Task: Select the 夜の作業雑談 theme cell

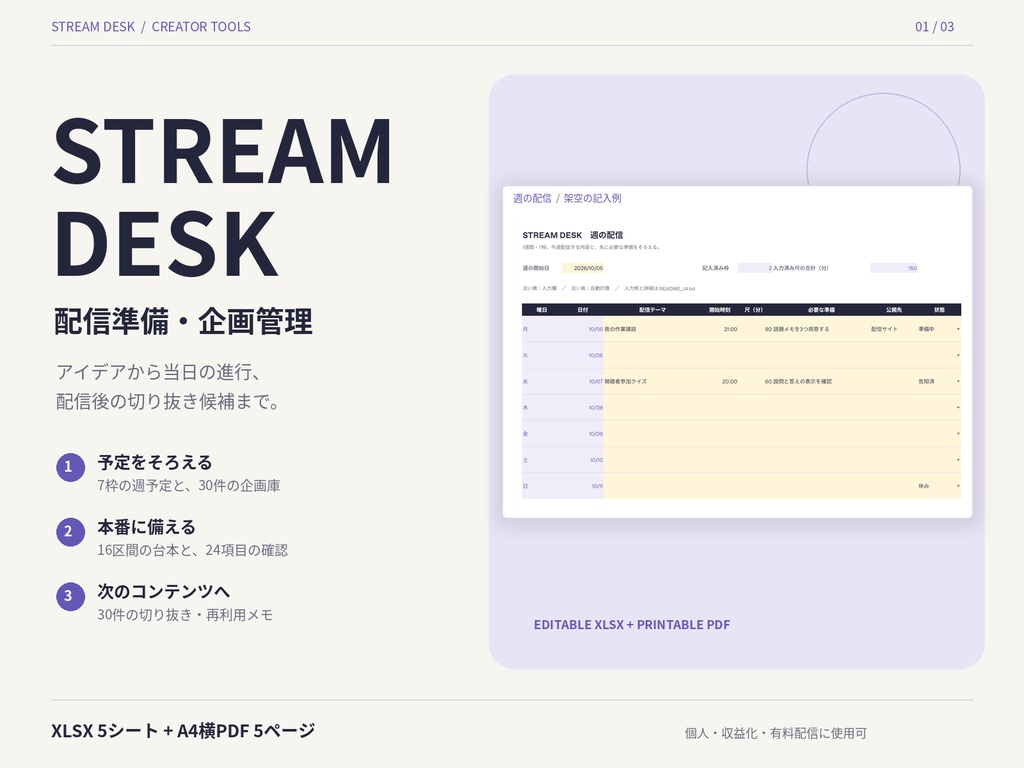Action: coord(652,329)
